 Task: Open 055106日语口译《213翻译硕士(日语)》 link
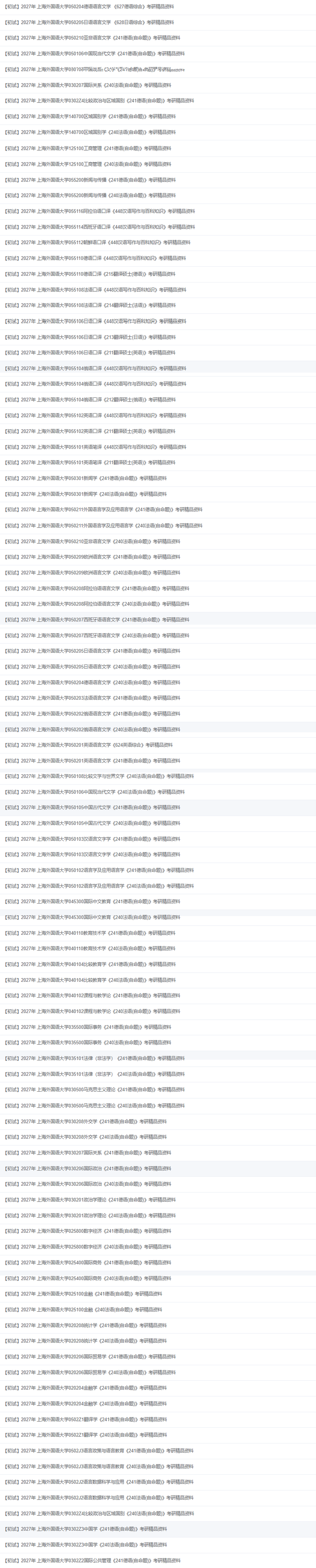[90, 337]
